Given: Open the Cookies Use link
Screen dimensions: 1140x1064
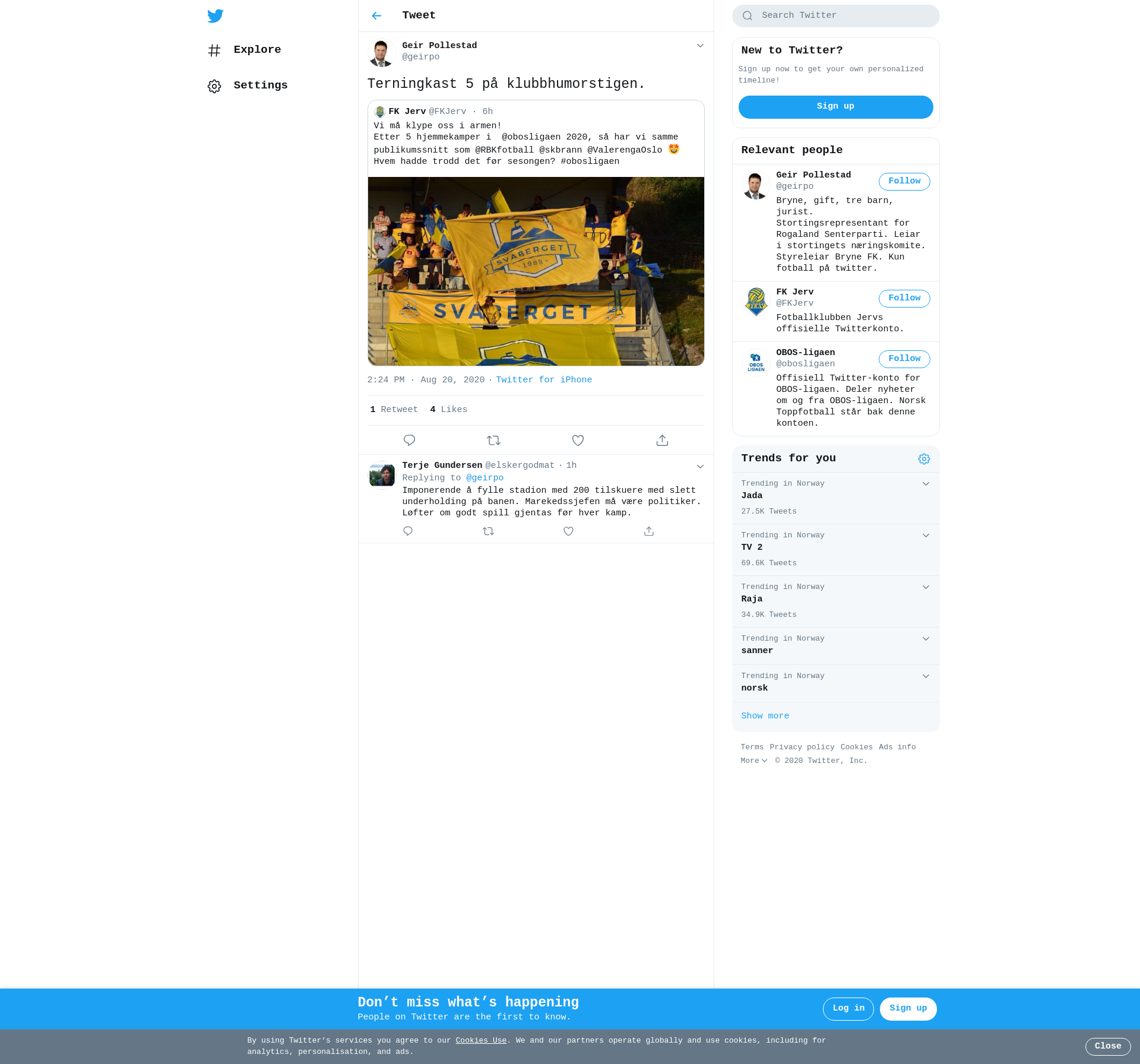Looking at the screenshot, I should tap(481, 1041).
